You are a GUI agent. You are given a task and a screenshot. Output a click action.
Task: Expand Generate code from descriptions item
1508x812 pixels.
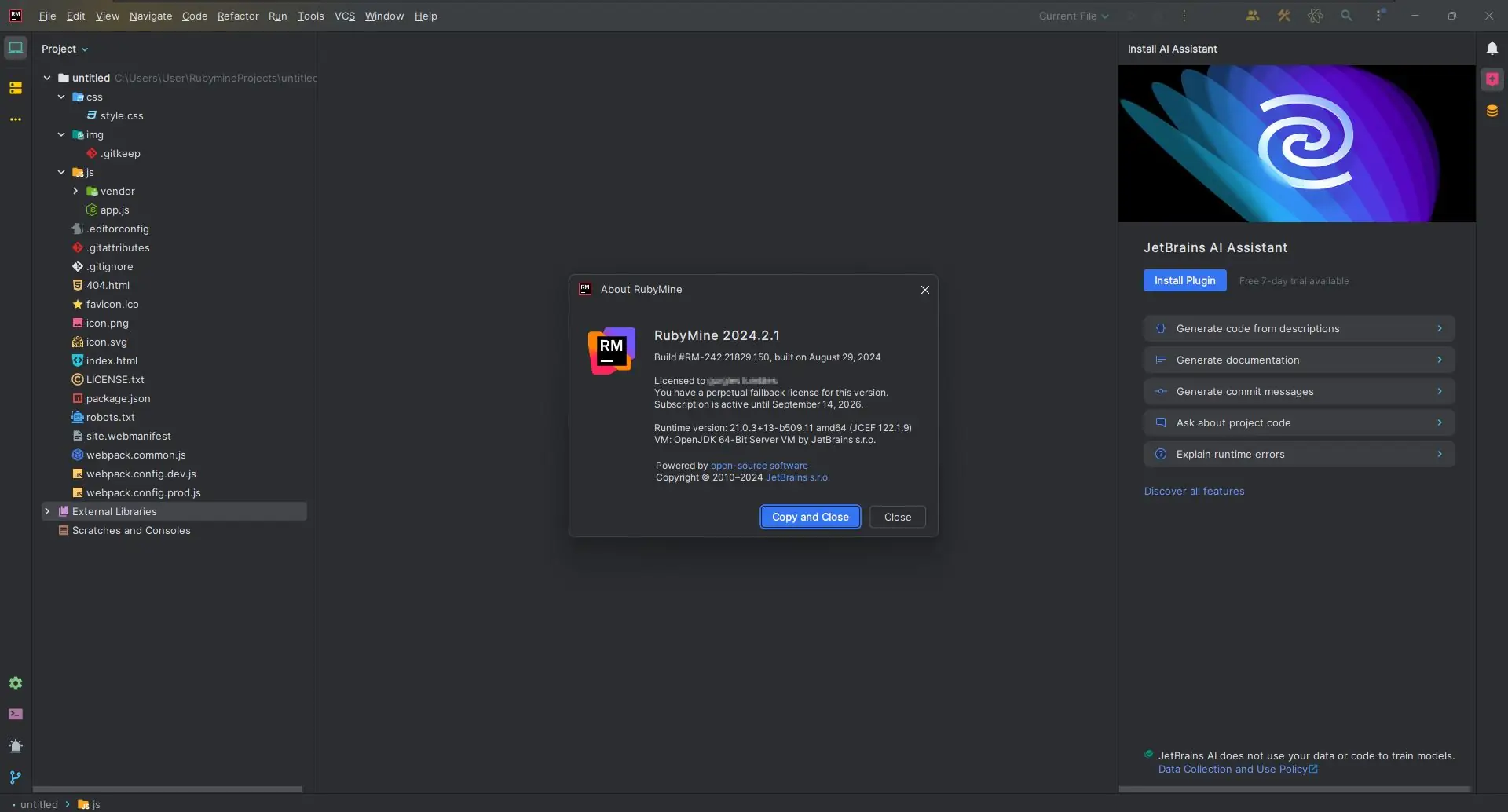click(x=1299, y=328)
